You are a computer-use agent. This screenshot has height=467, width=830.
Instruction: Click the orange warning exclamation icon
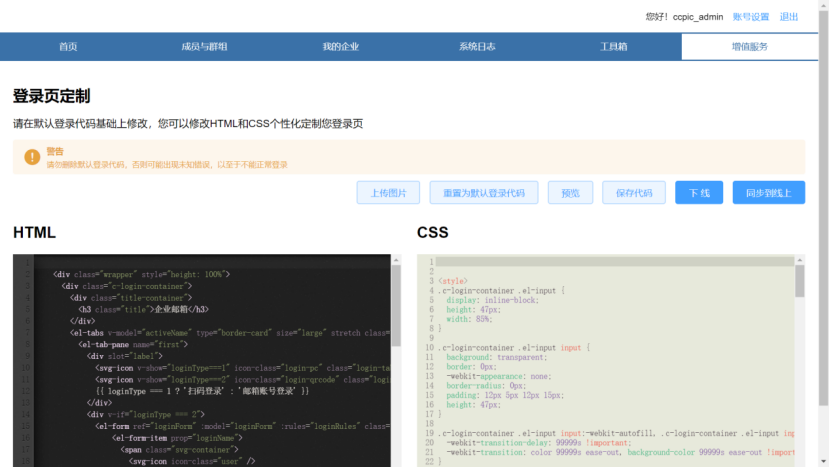coord(32,157)
